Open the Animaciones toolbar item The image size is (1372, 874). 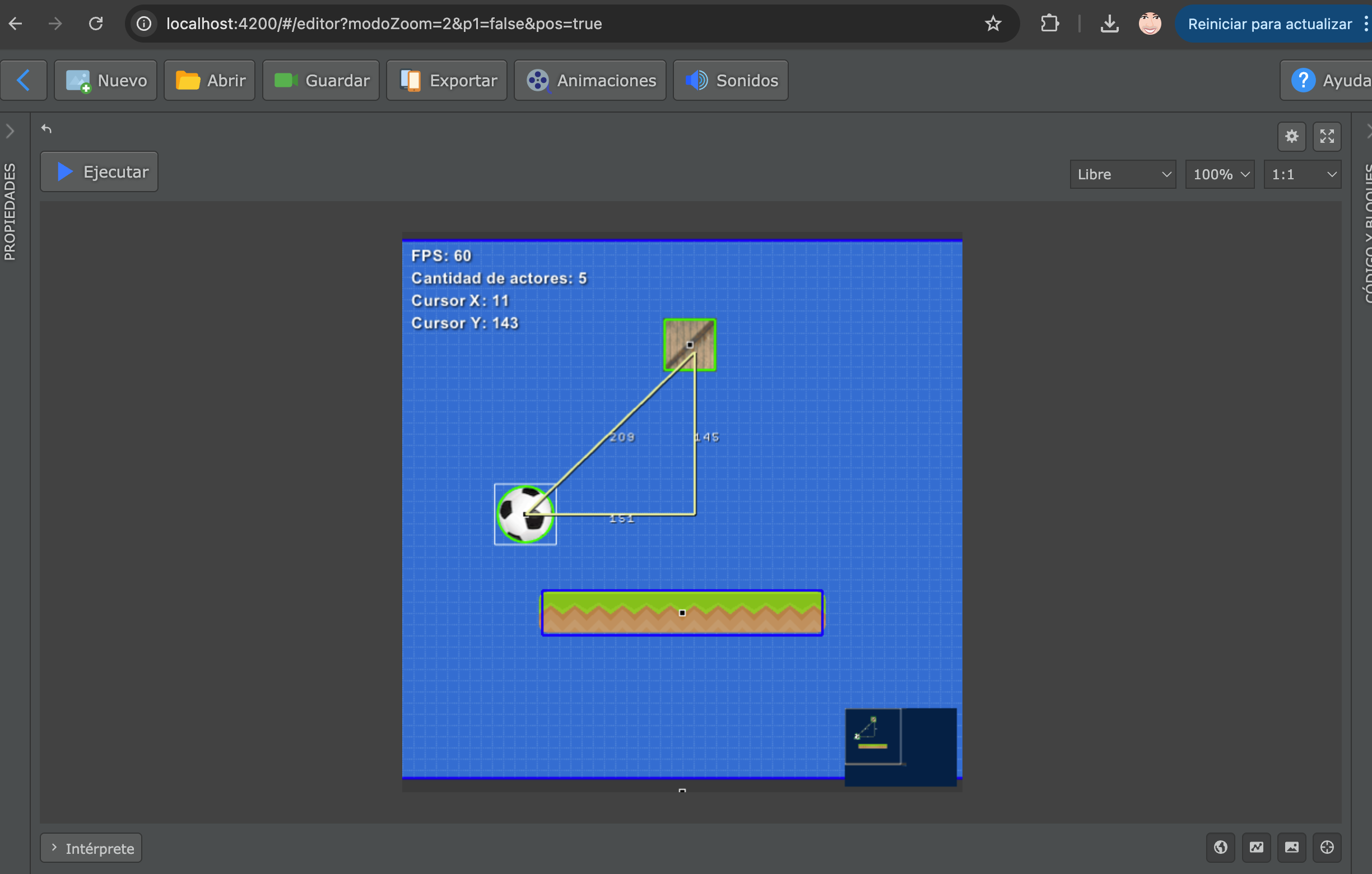click(x=590, y=80)
